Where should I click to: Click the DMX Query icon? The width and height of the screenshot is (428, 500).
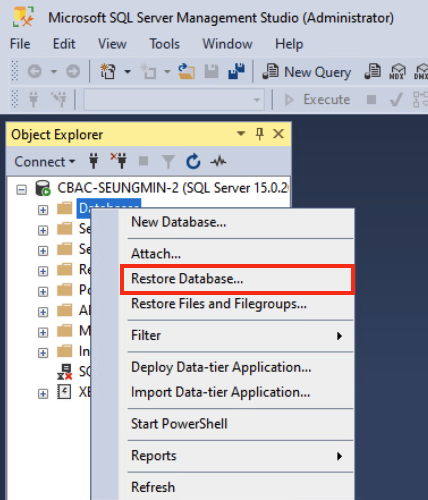(x=421, y=71)
